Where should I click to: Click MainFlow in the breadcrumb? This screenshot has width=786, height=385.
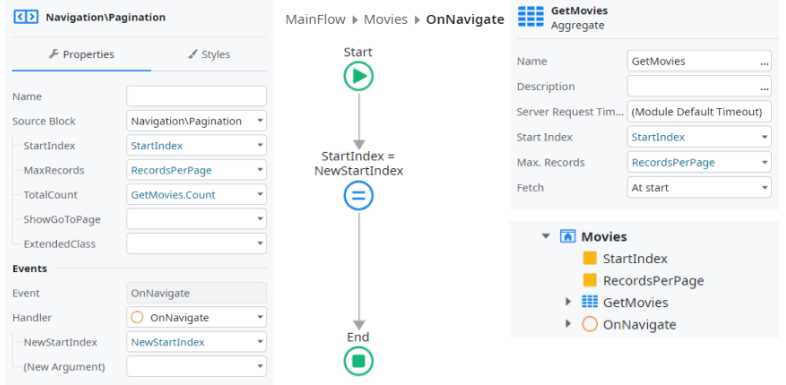pos(315,20)
